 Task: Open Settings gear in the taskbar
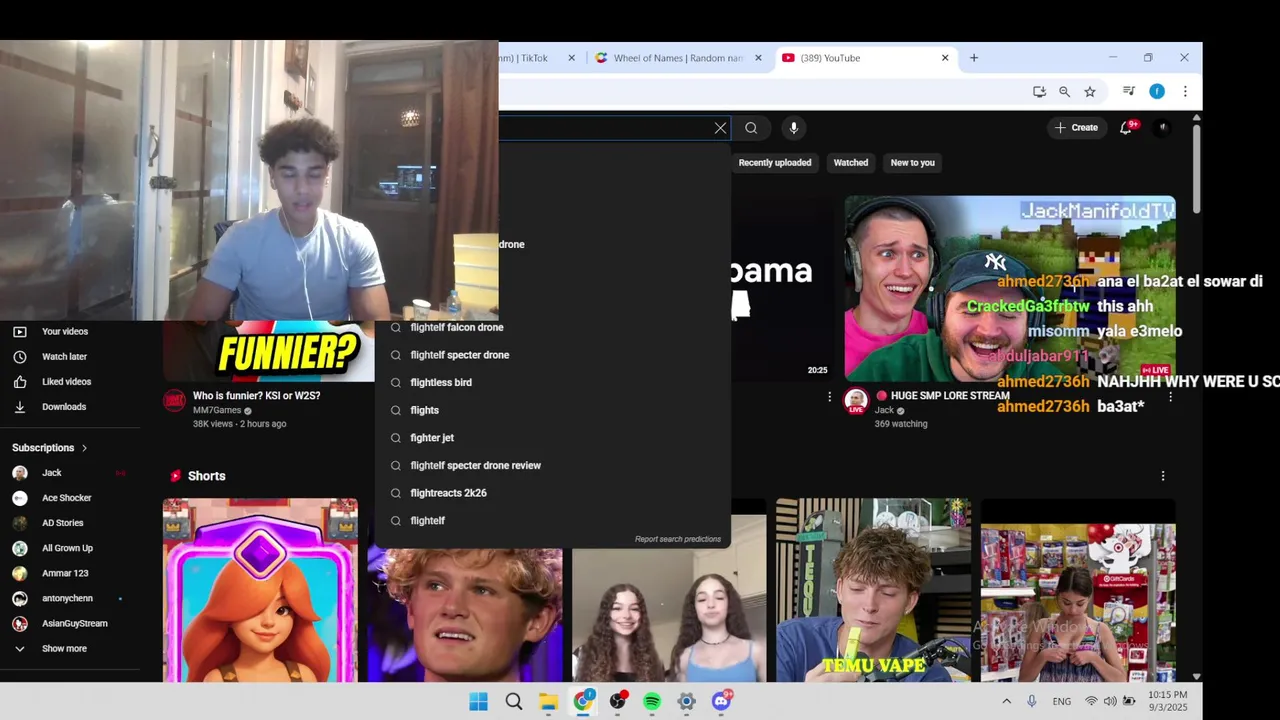click(686, 701)
